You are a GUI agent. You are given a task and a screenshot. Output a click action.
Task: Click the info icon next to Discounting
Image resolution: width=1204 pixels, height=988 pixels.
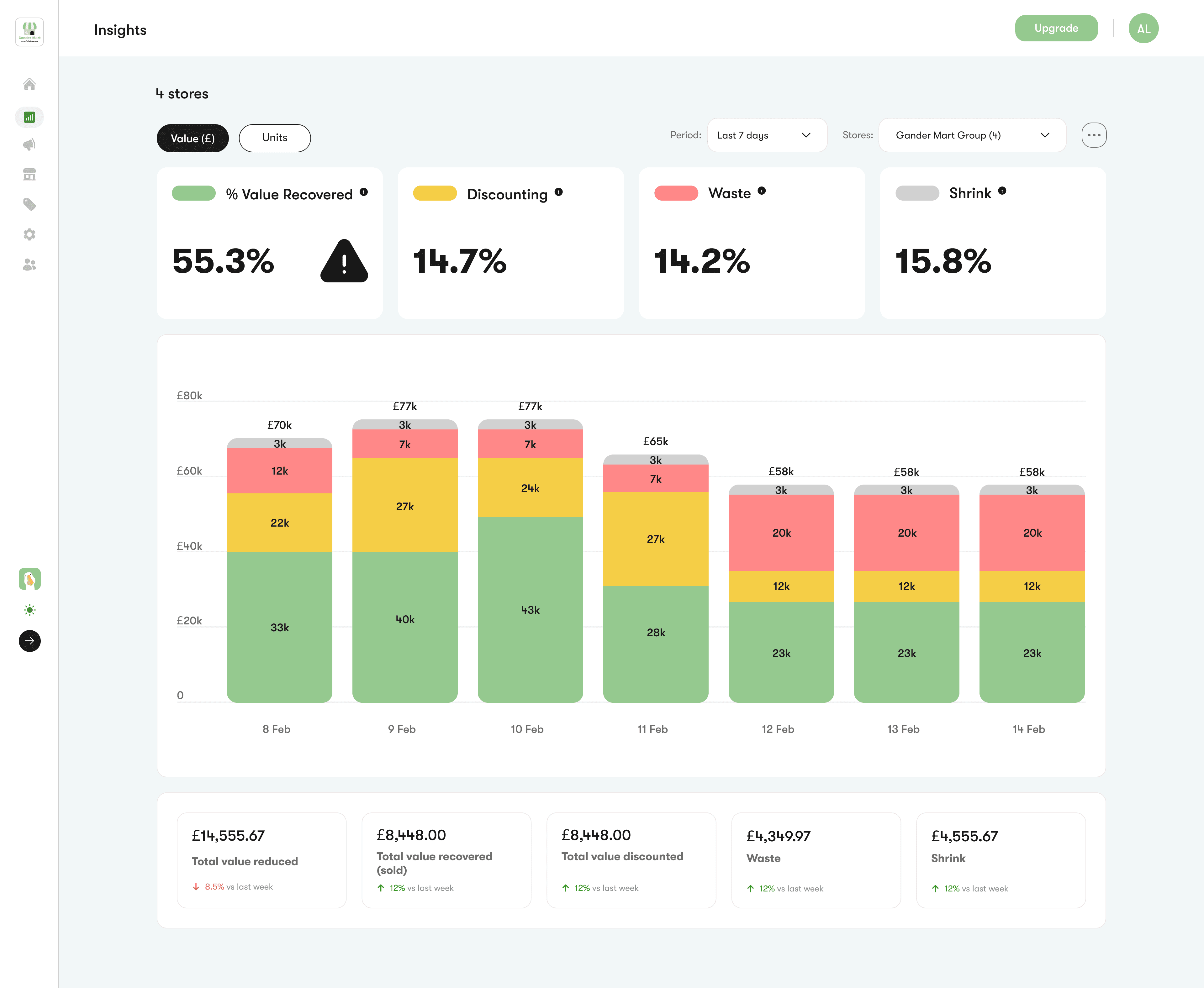point(558,192)
